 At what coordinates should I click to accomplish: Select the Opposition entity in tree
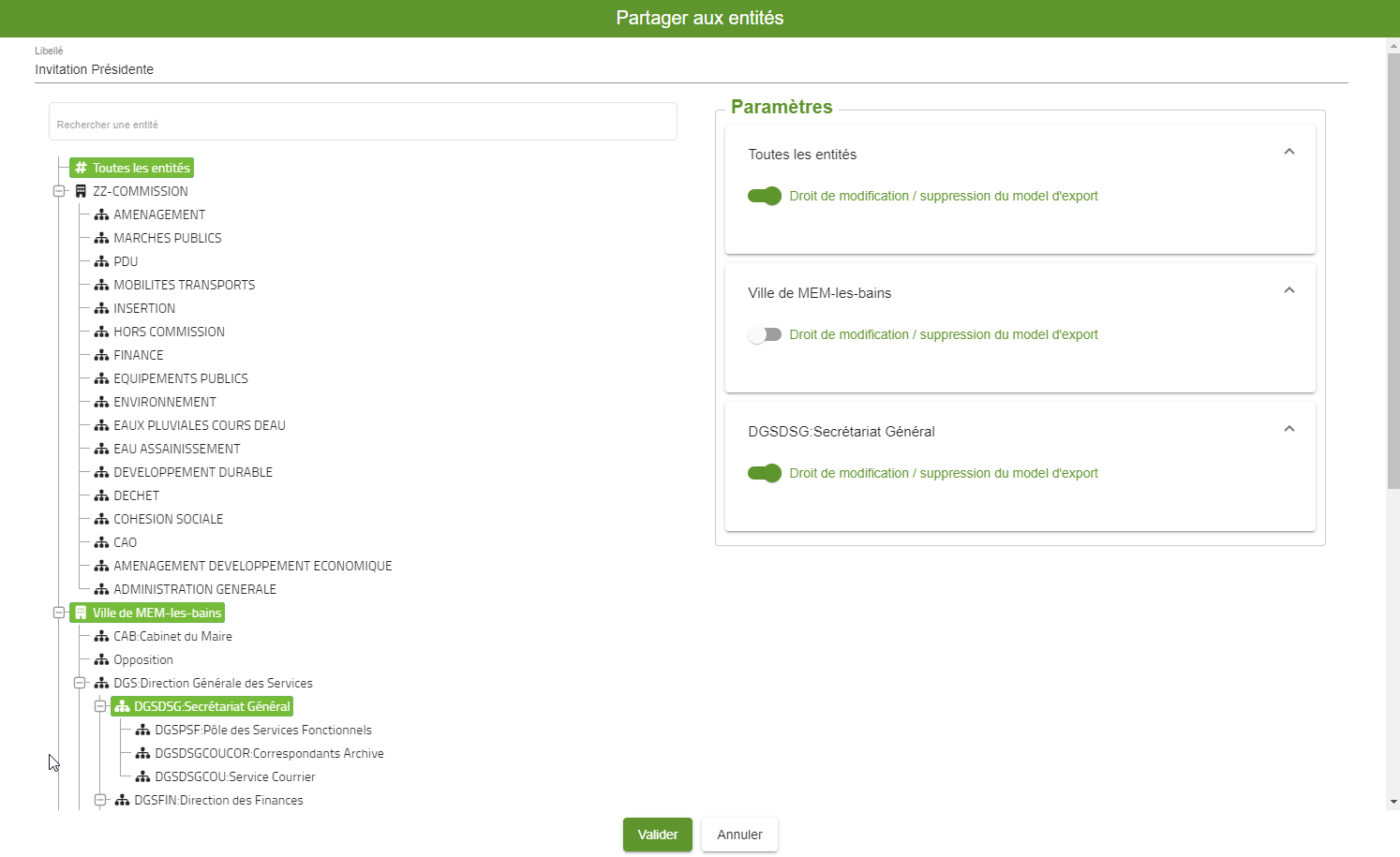pos(143,659)
